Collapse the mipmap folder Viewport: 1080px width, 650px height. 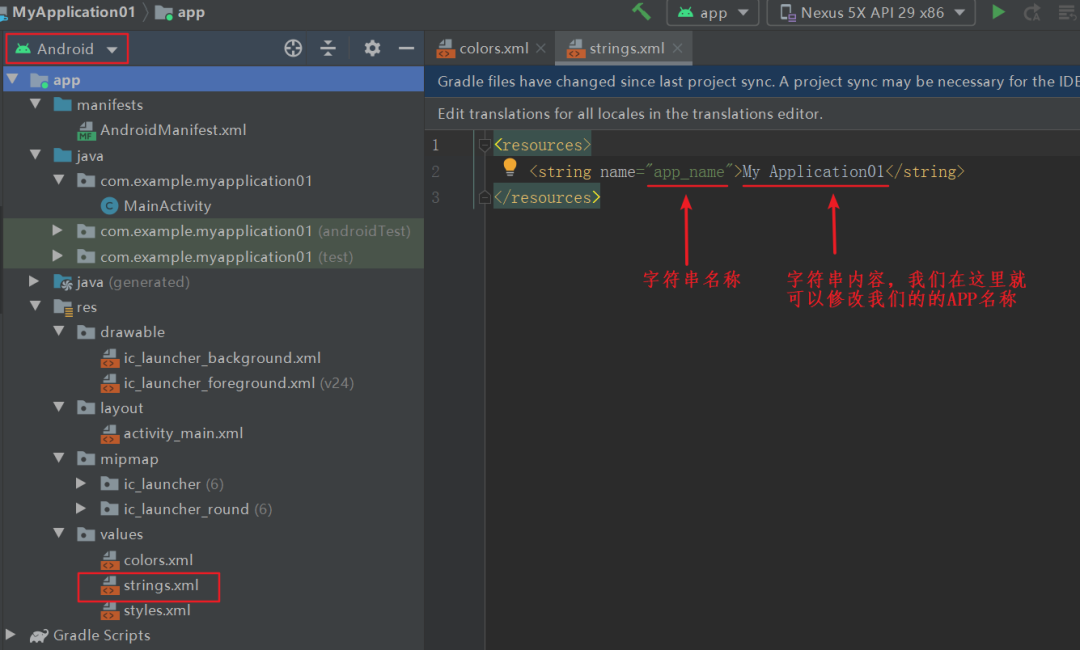(59, 458)
